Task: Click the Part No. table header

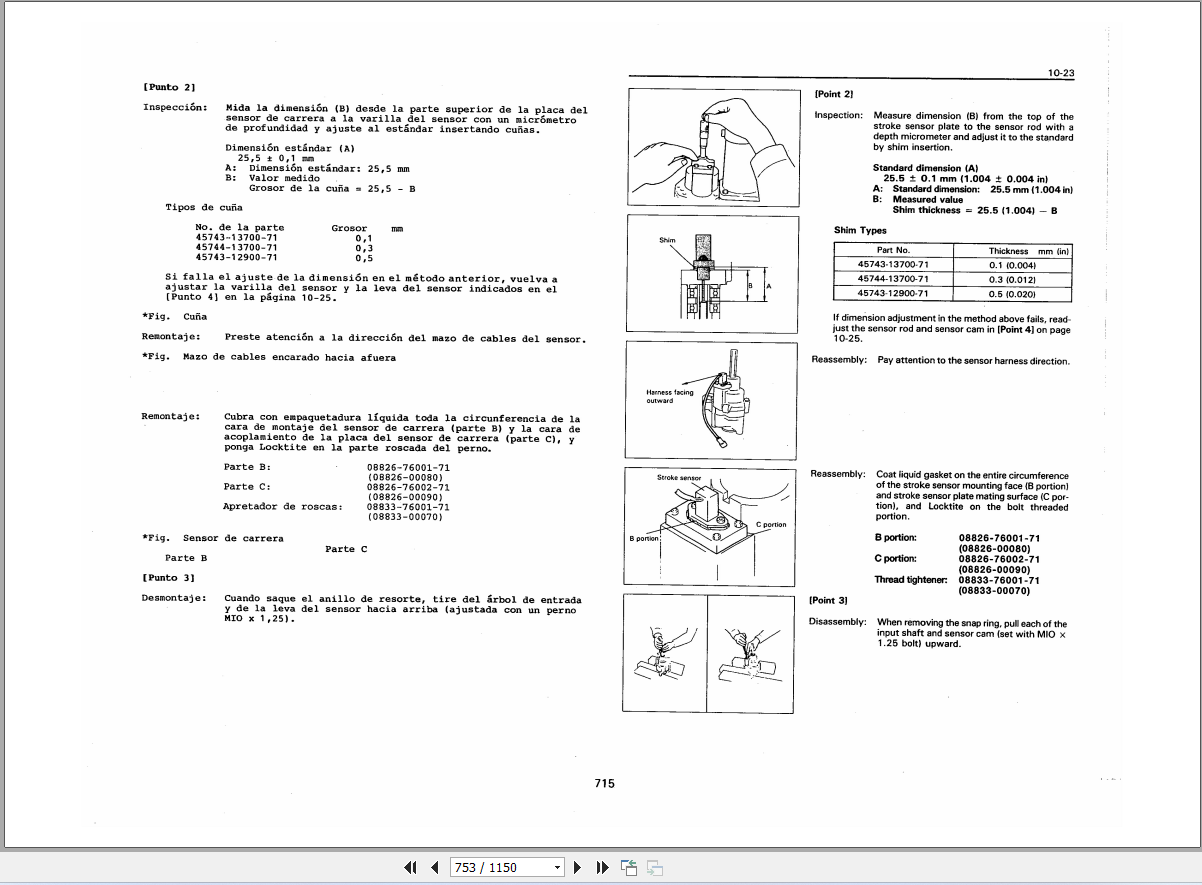Action: 893,251
